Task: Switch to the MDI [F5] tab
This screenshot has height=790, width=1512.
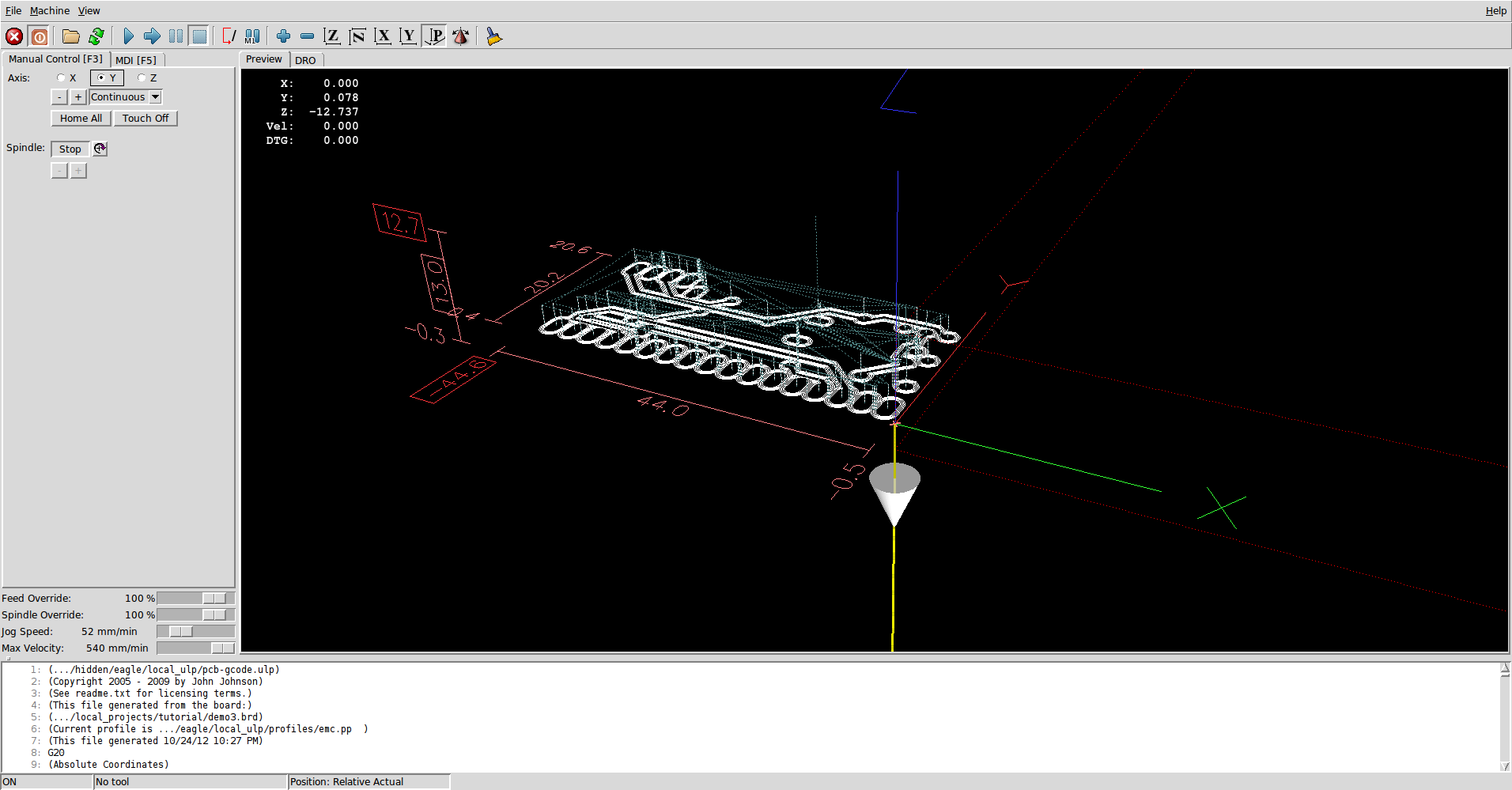Action: point(136,60)
